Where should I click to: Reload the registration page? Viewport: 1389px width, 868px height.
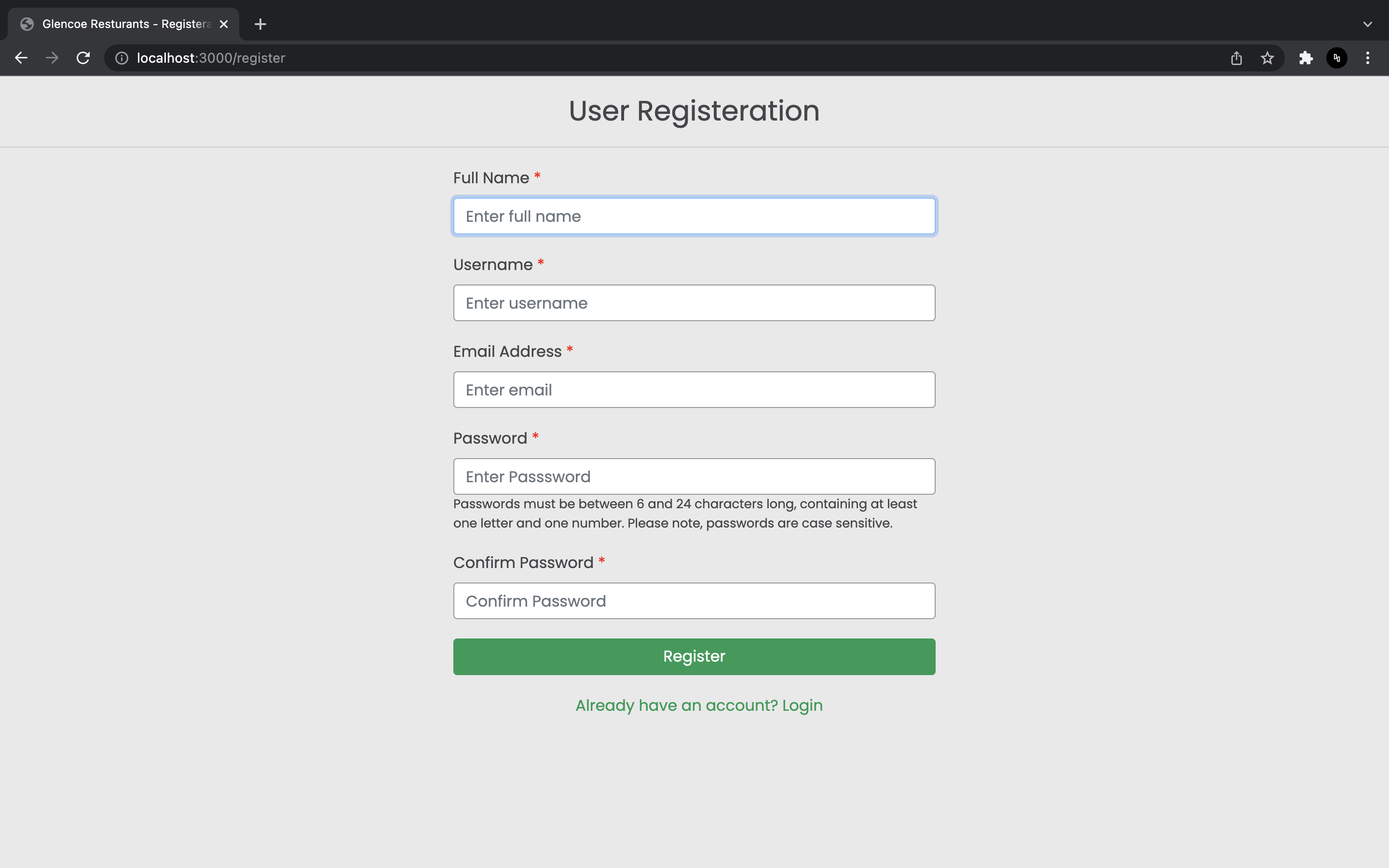point(83,58)
